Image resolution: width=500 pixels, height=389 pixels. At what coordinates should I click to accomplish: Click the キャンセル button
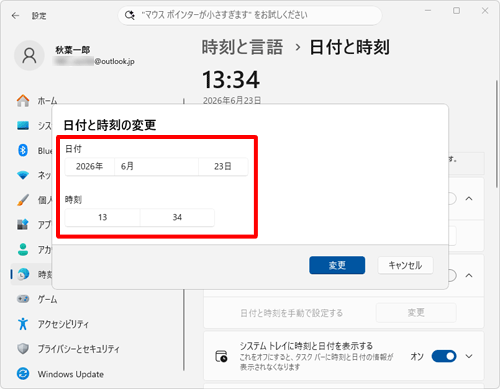(405, 265)
